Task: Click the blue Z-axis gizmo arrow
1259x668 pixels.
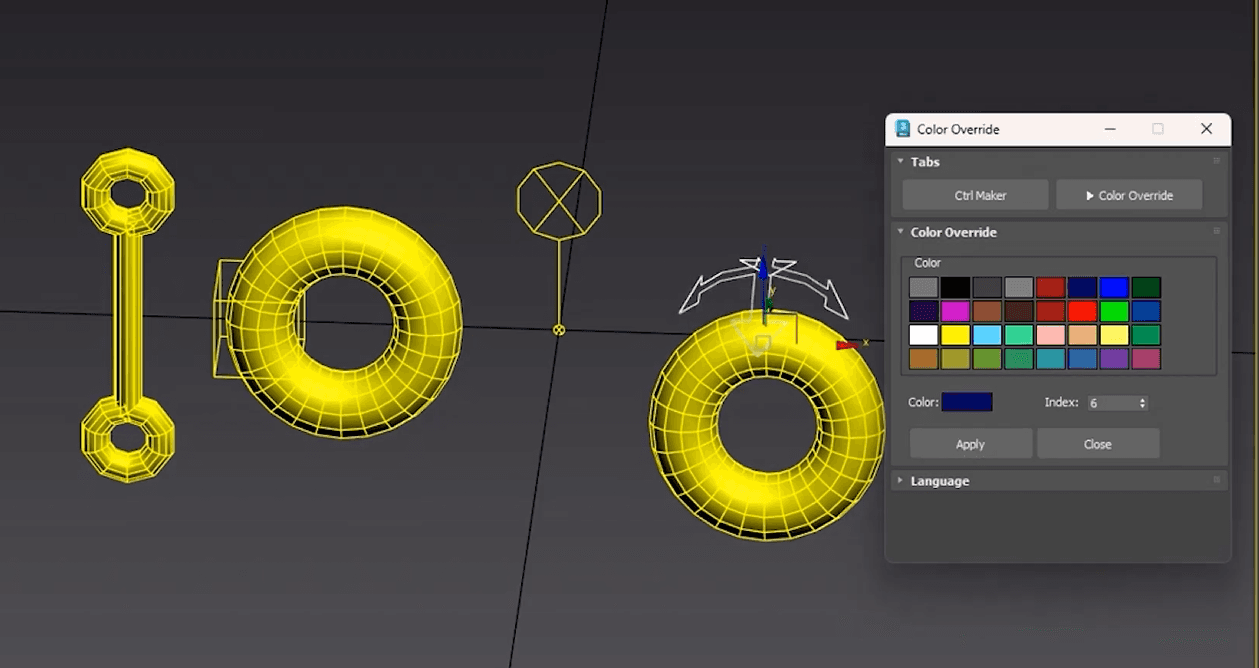Action: pos(763,268)
